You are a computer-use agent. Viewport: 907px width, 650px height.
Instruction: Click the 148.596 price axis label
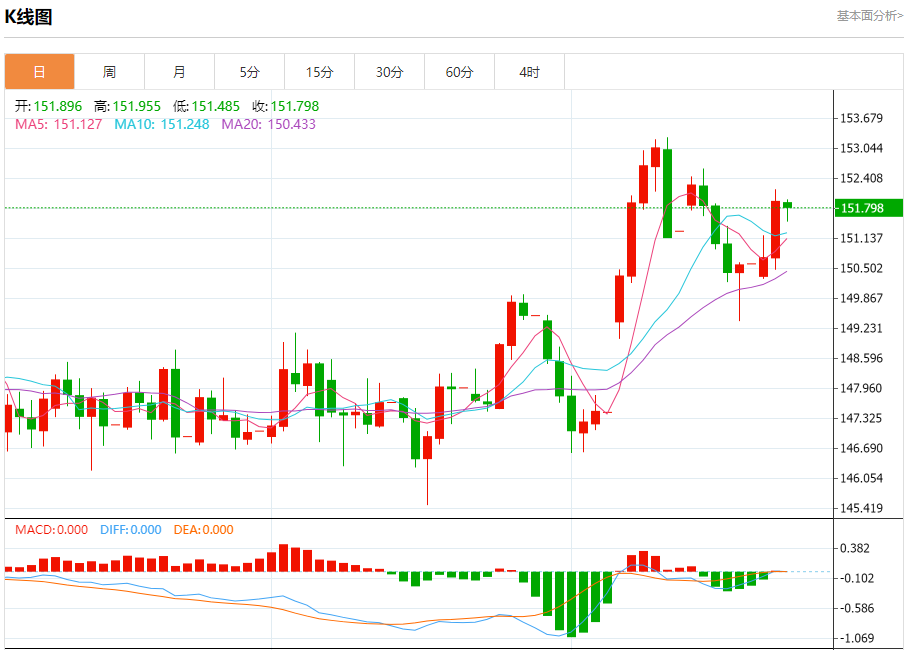tap(861, 359)
